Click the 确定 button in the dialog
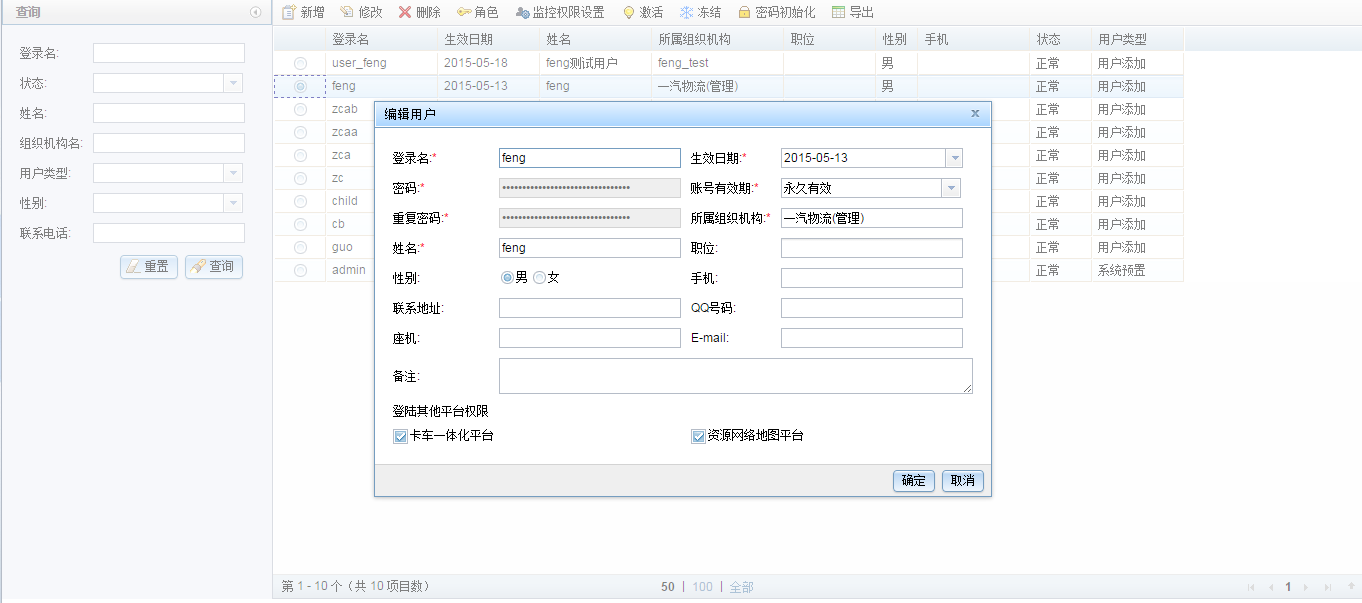 (x=914, y=481)
